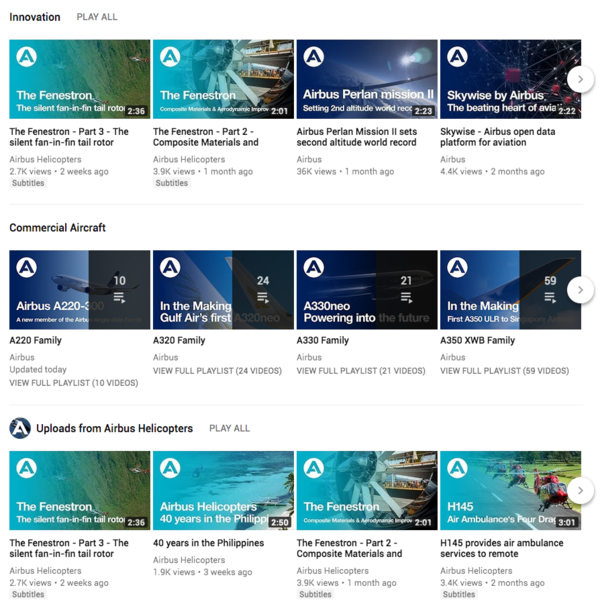Open H145 Air Ambulance video thumbnail
The width and height of the screenshot is (600, 608).
510,491
